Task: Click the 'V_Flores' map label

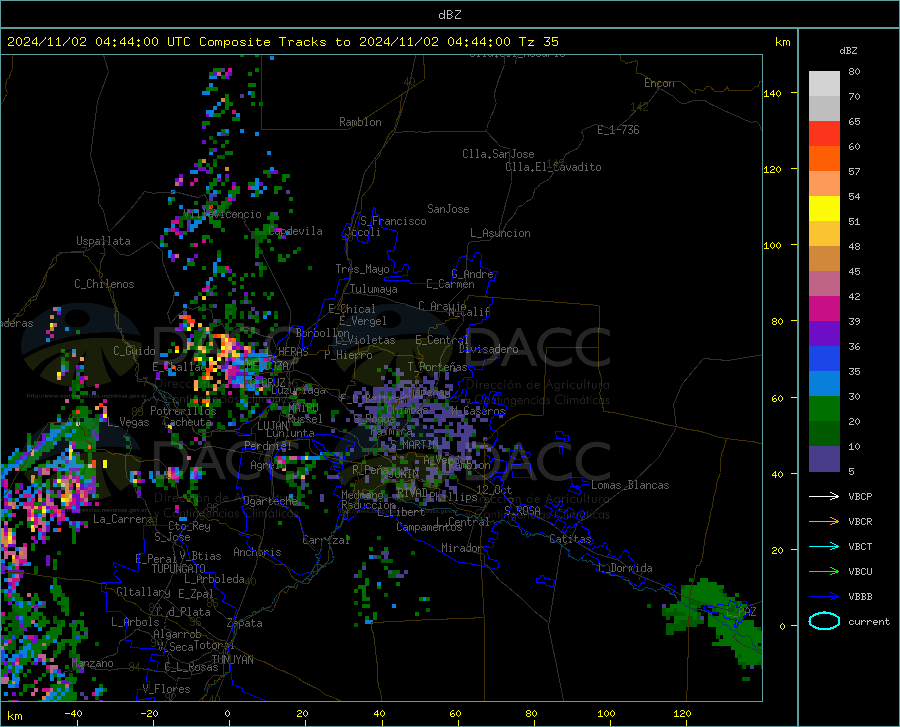Action: click(x=166, y=689)
